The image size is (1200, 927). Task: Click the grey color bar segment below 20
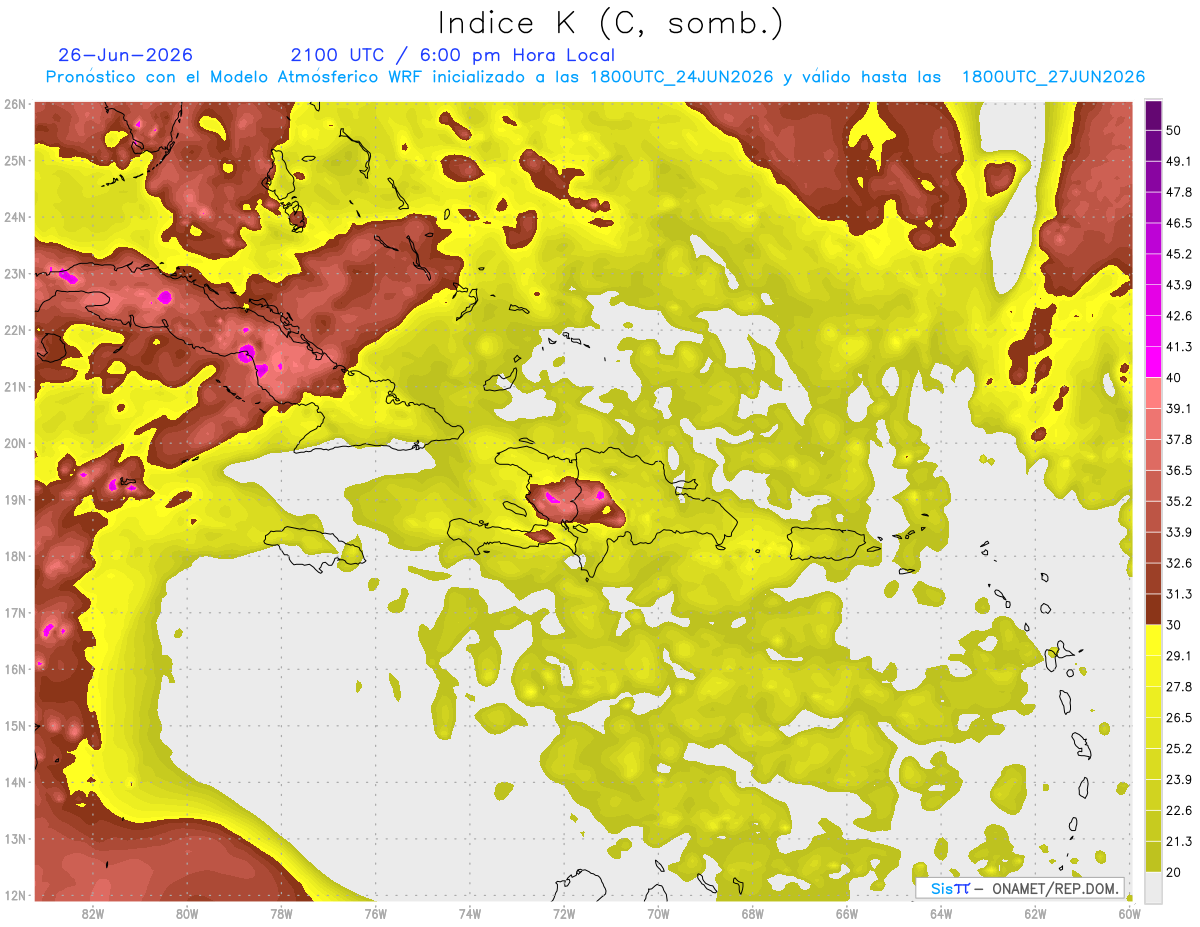pyautogui.click(x=1153, y=886)
